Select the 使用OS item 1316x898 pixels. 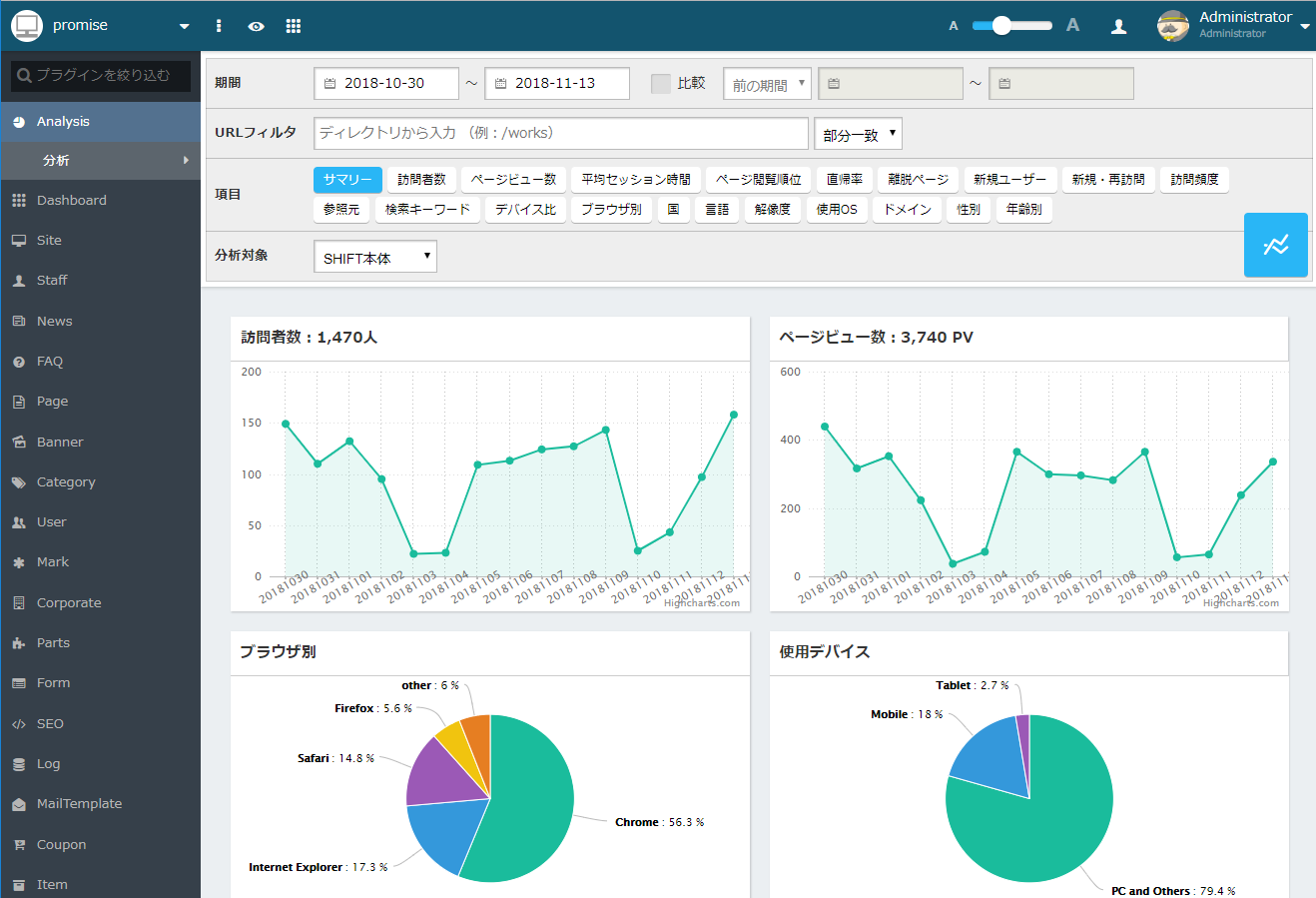[837, 210]
